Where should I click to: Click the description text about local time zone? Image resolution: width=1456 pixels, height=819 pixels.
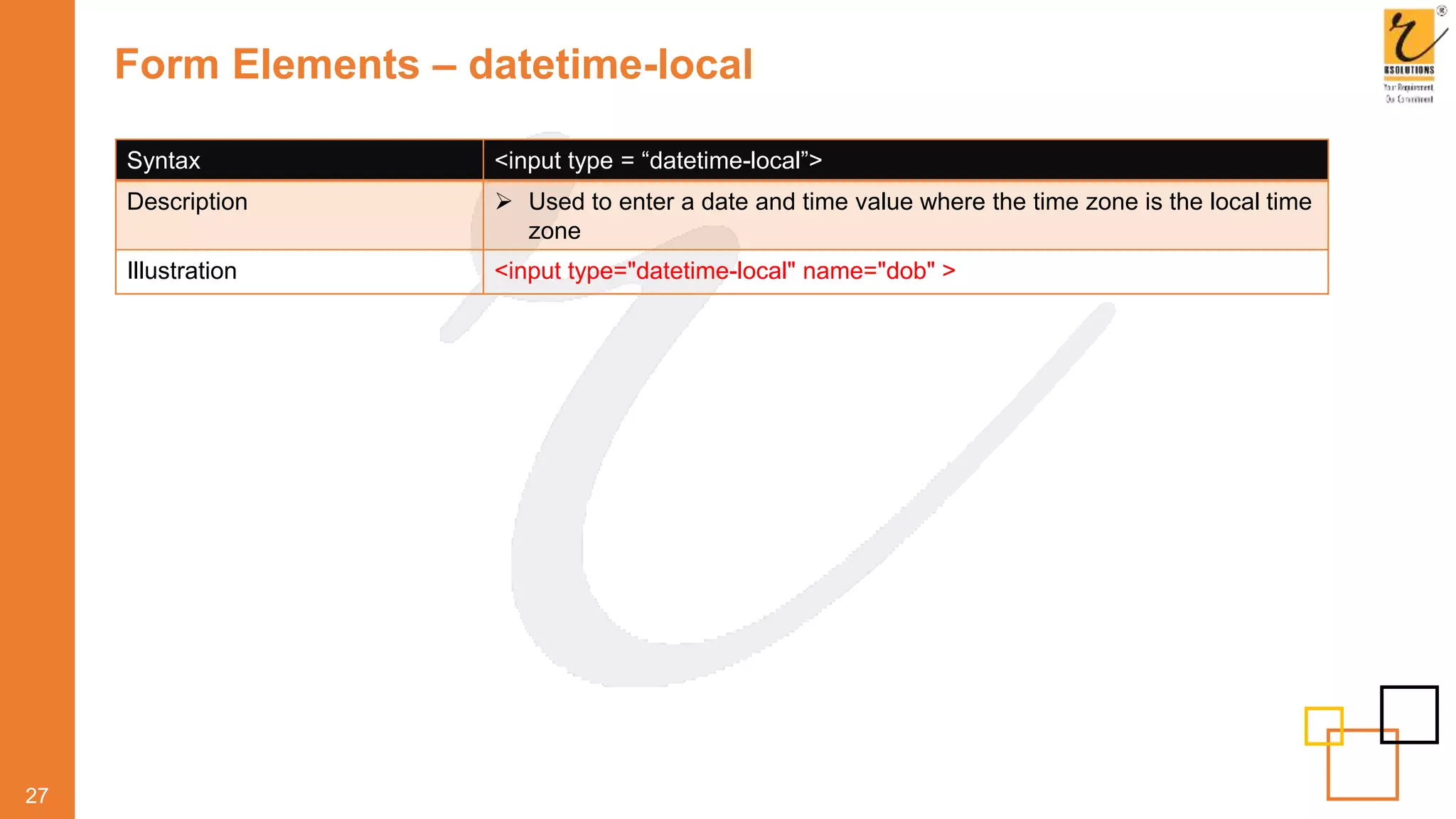tap(919, 203)
